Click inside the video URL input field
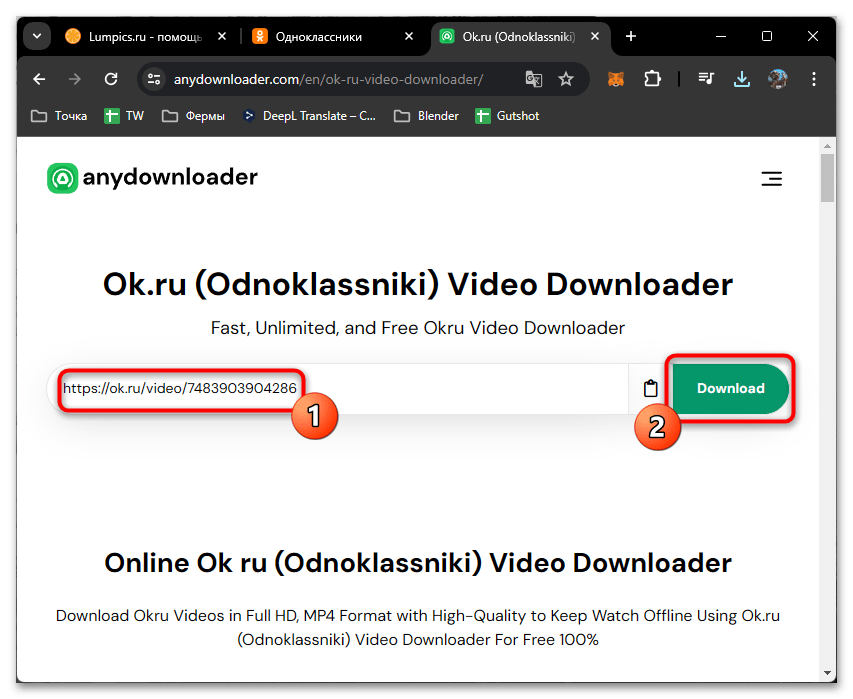Screen dimensions: 853x699 click(300, 388)
